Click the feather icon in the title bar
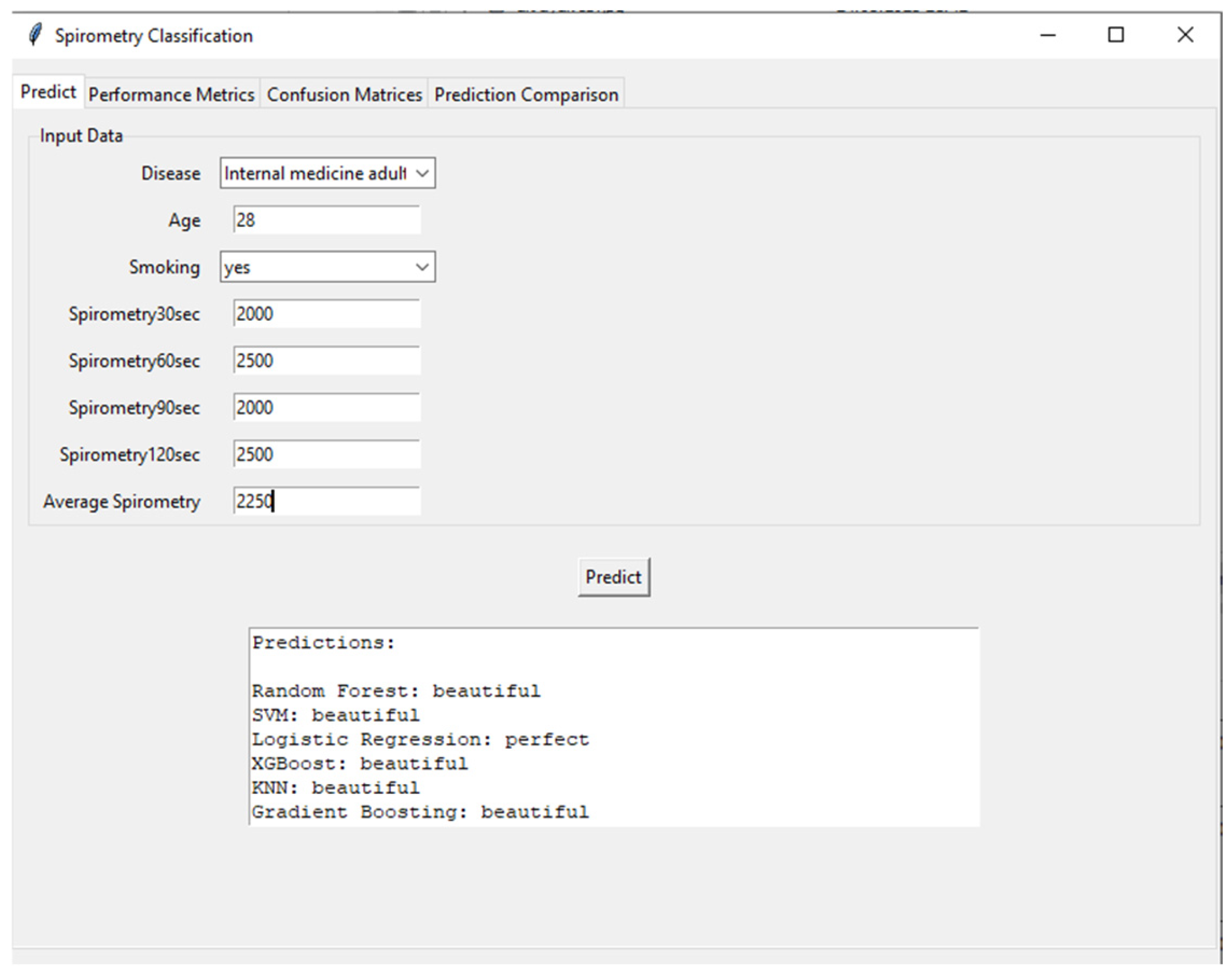1232x976 pixels. pos(35,35)
